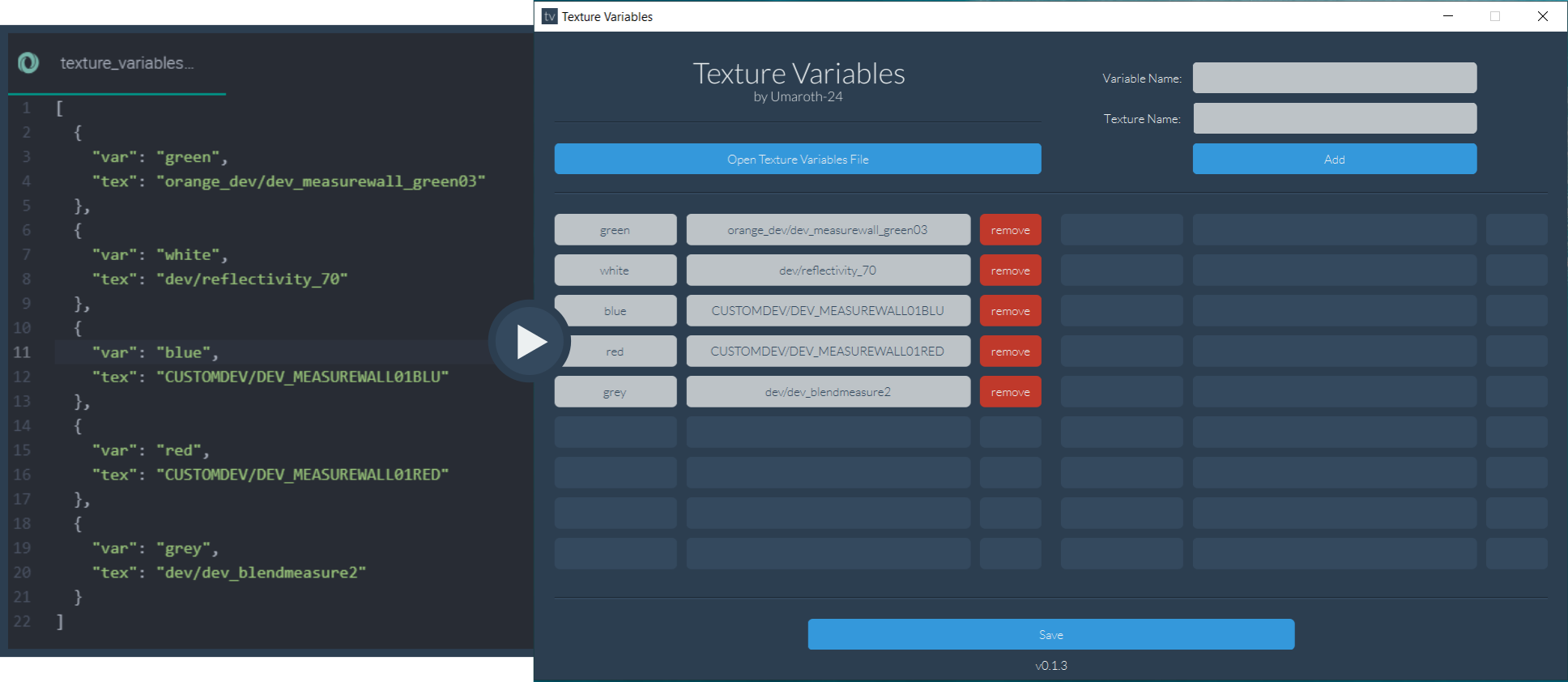1568x682 pixels.
Task: Click line number 22 in the editor gutter
Action: pyautogui.click(x=22, y=621)
